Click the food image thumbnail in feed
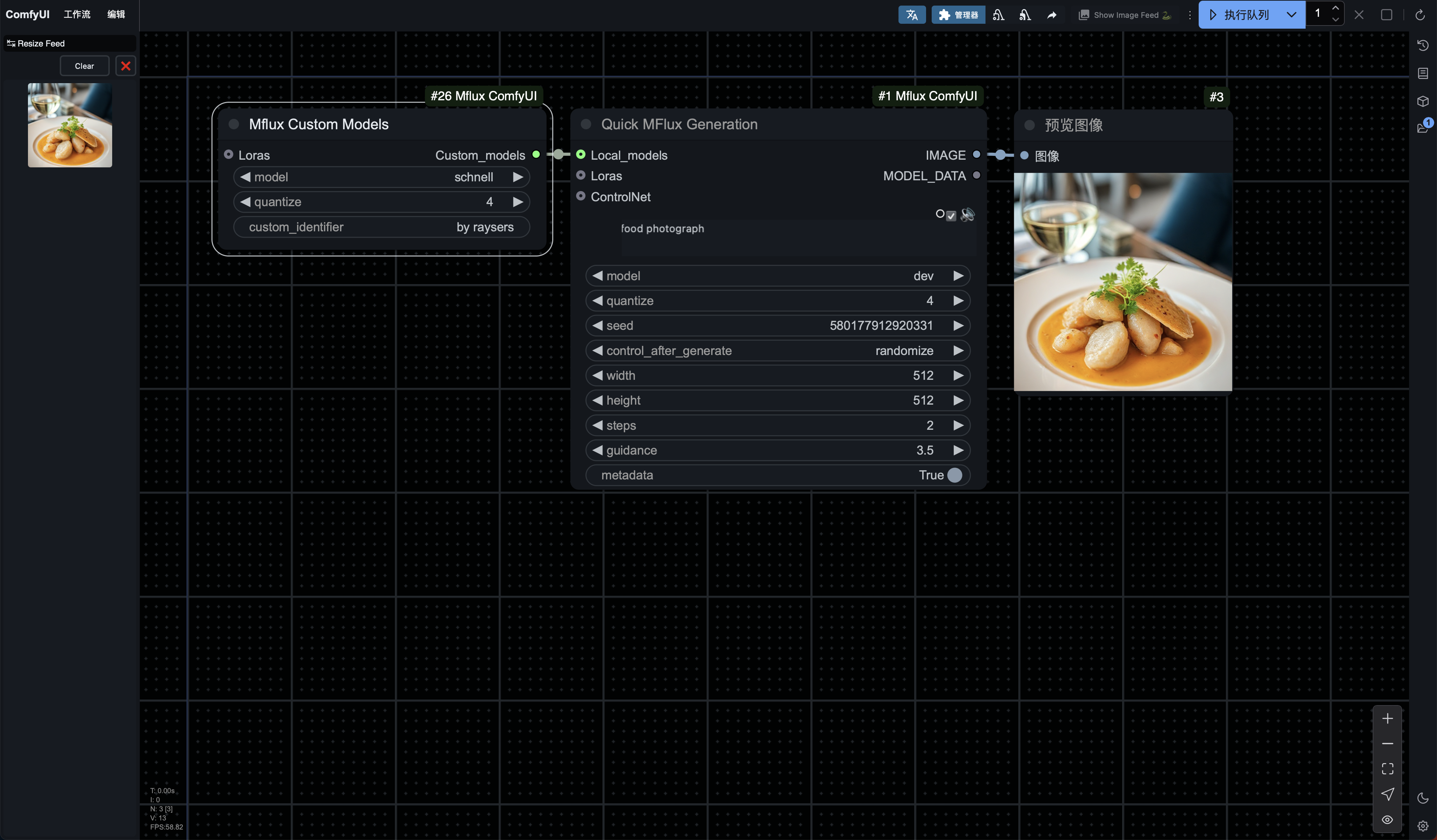 70,125
